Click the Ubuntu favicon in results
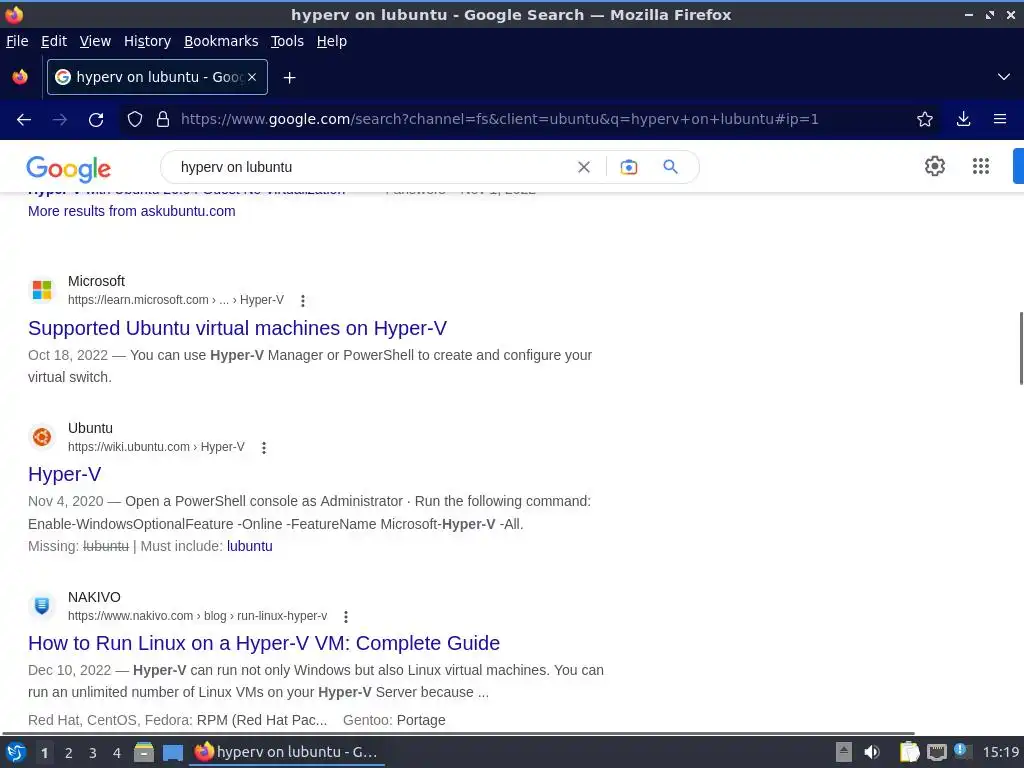1024x768 pixels. (x=42, y=437)
